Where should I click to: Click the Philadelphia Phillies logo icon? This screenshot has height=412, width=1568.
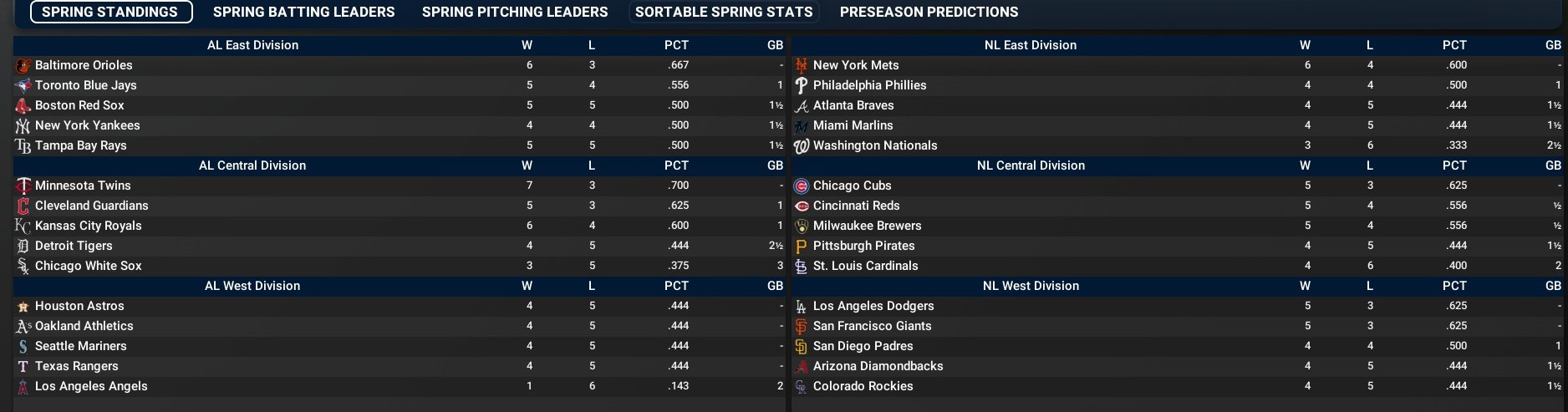pos(802,85)
